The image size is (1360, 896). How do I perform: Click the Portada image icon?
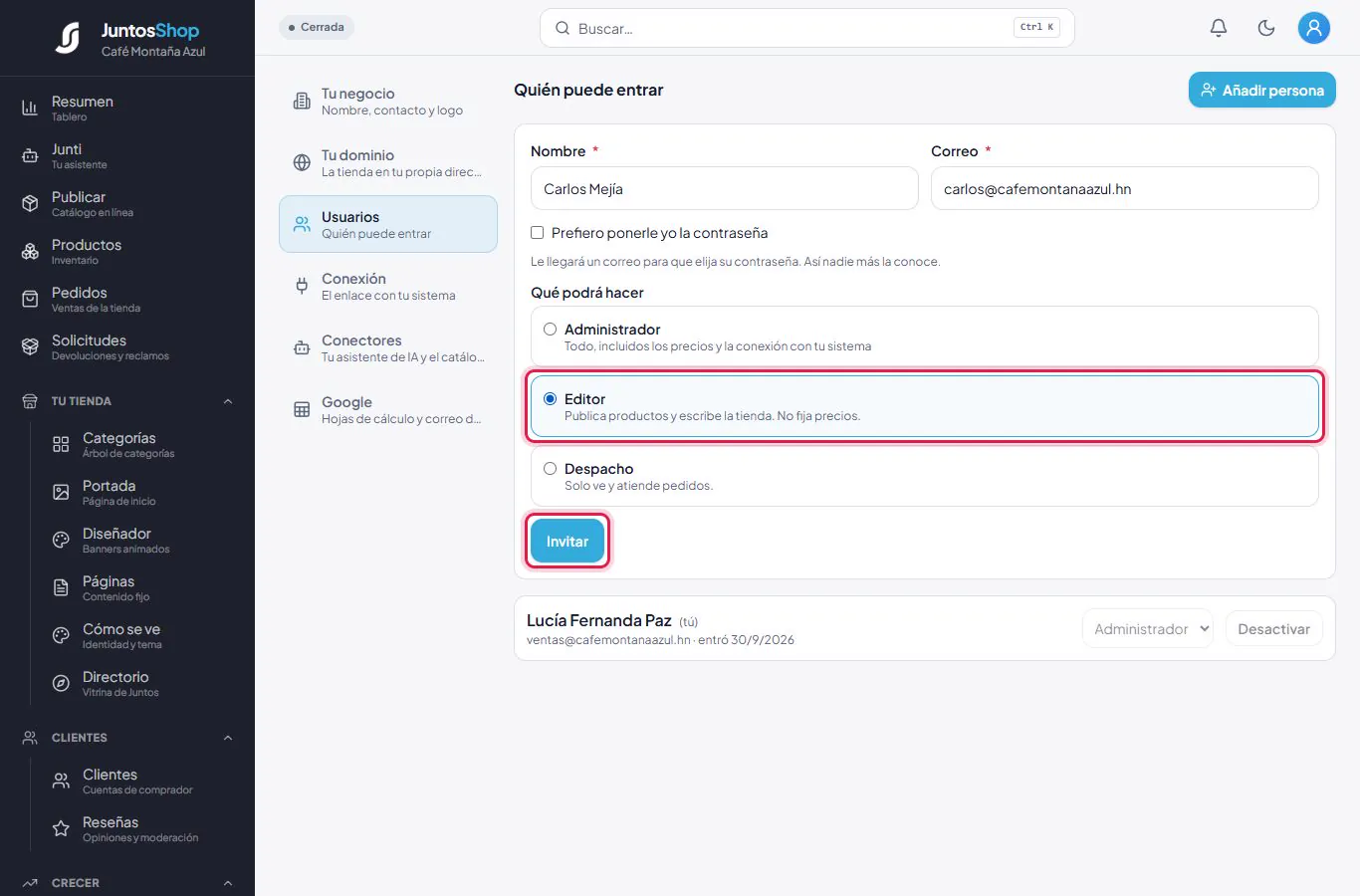point(61,492)
